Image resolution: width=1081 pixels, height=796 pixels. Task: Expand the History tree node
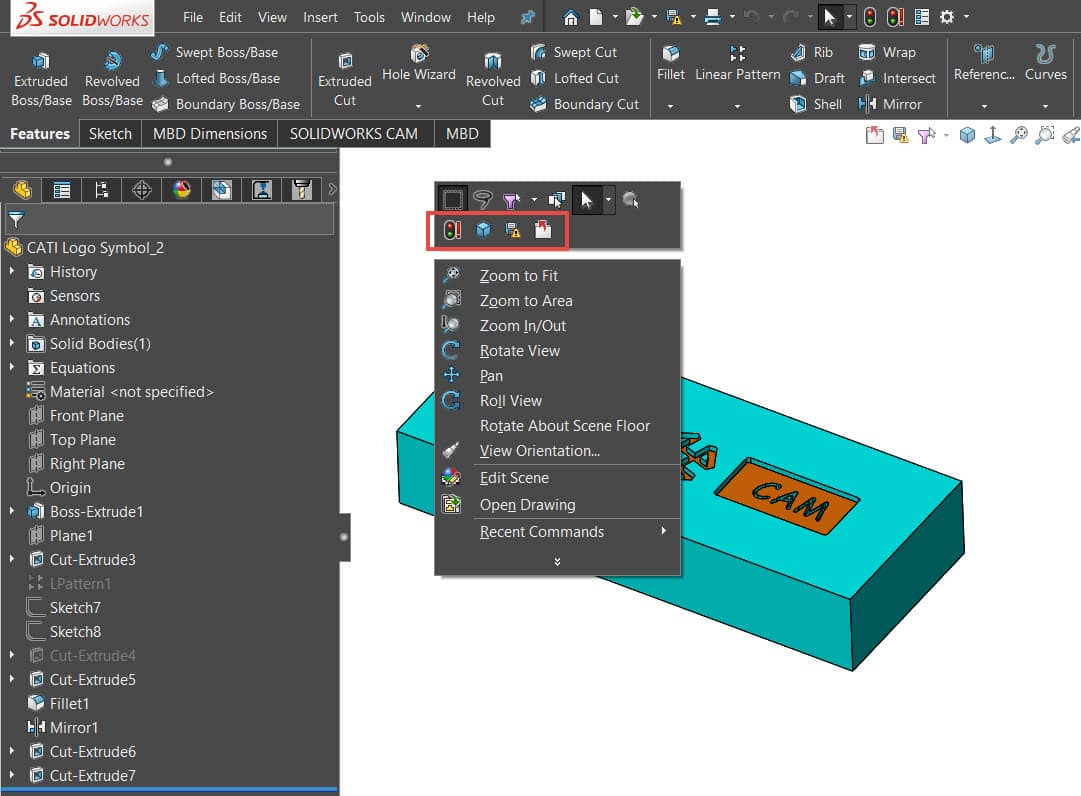point(12,272)
